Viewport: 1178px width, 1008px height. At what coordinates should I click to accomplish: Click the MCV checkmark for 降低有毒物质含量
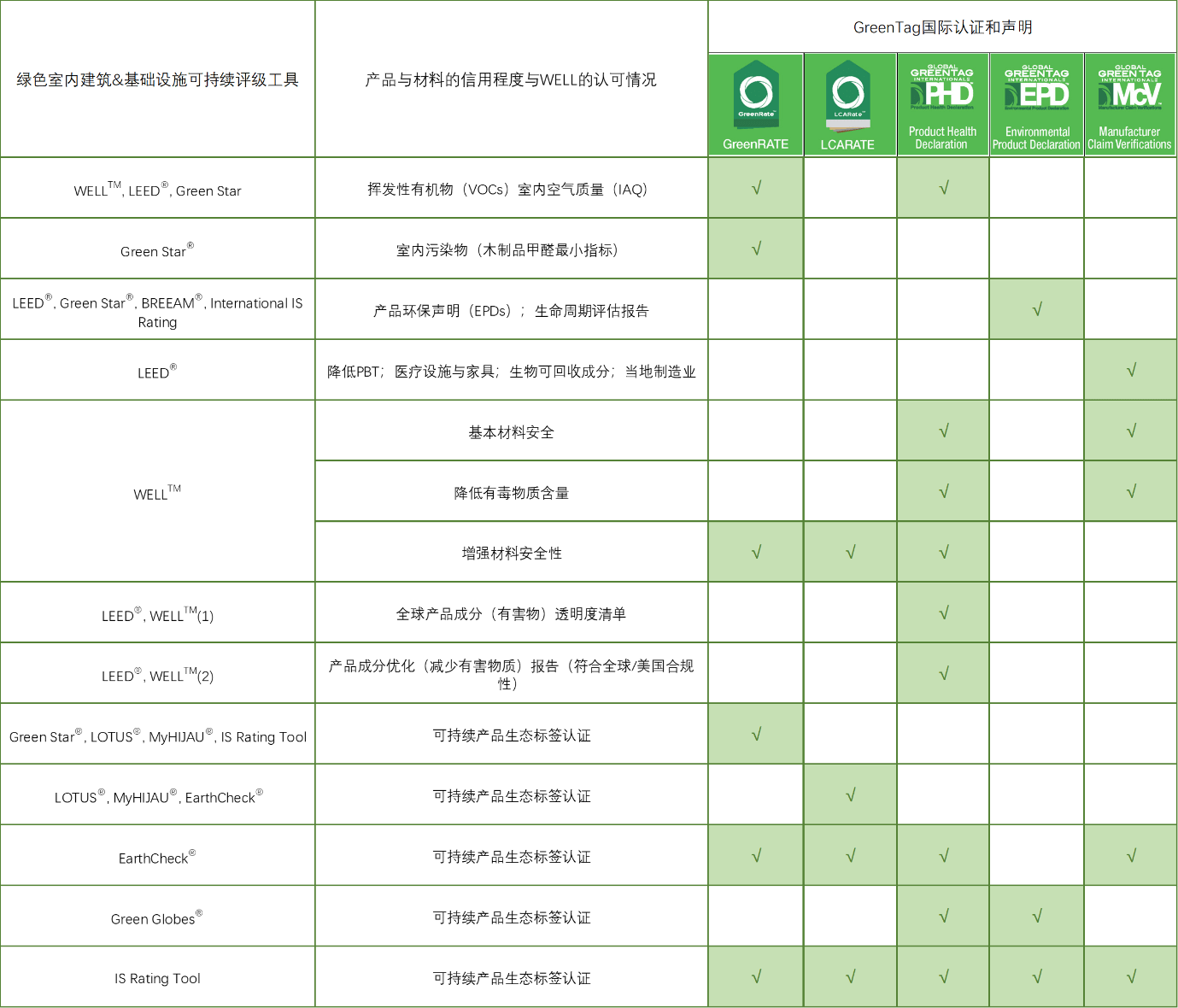point(1131,491)
